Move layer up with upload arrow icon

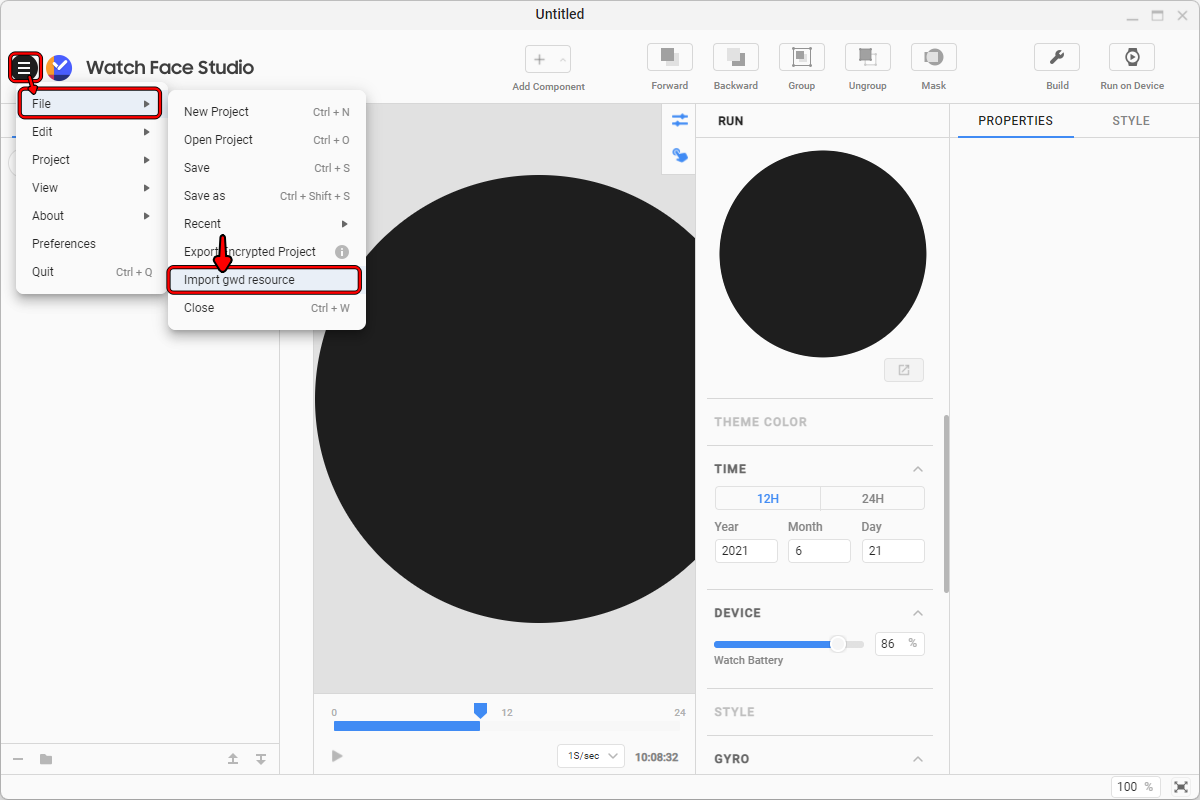(233, 759)
